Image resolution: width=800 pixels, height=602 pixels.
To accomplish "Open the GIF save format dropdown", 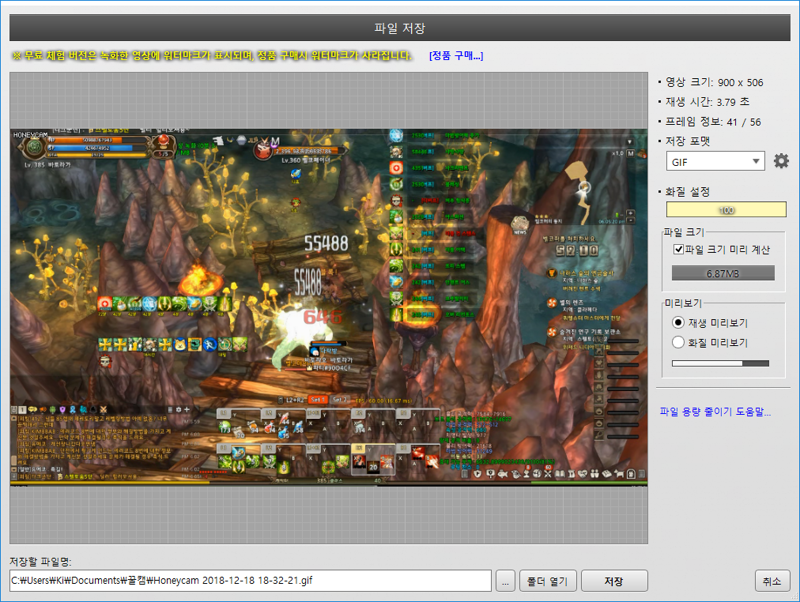I will click(x=715, y=161).
